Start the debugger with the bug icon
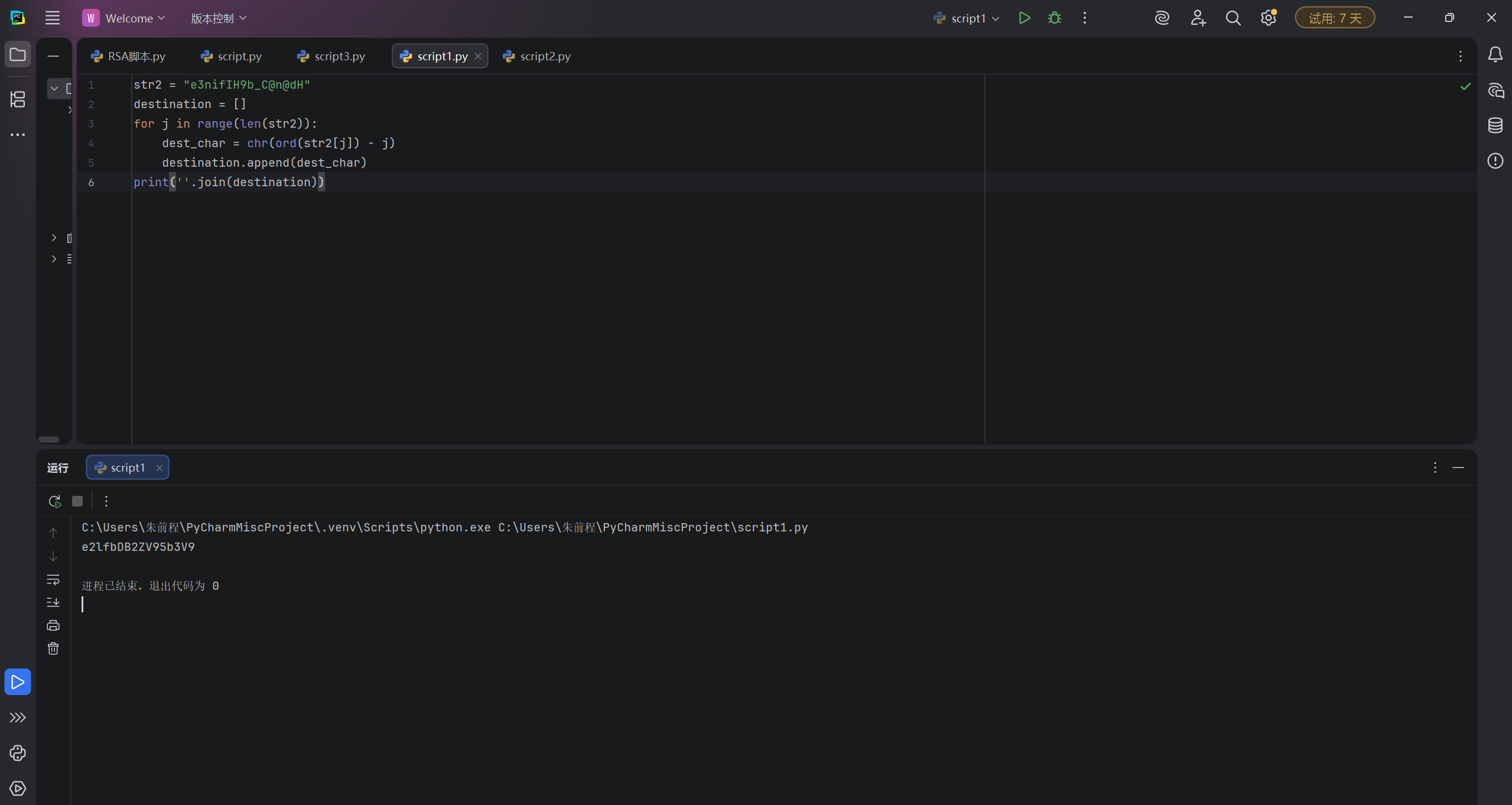1512x805 pixels. pyautogui.click(x=1054, y=18)
